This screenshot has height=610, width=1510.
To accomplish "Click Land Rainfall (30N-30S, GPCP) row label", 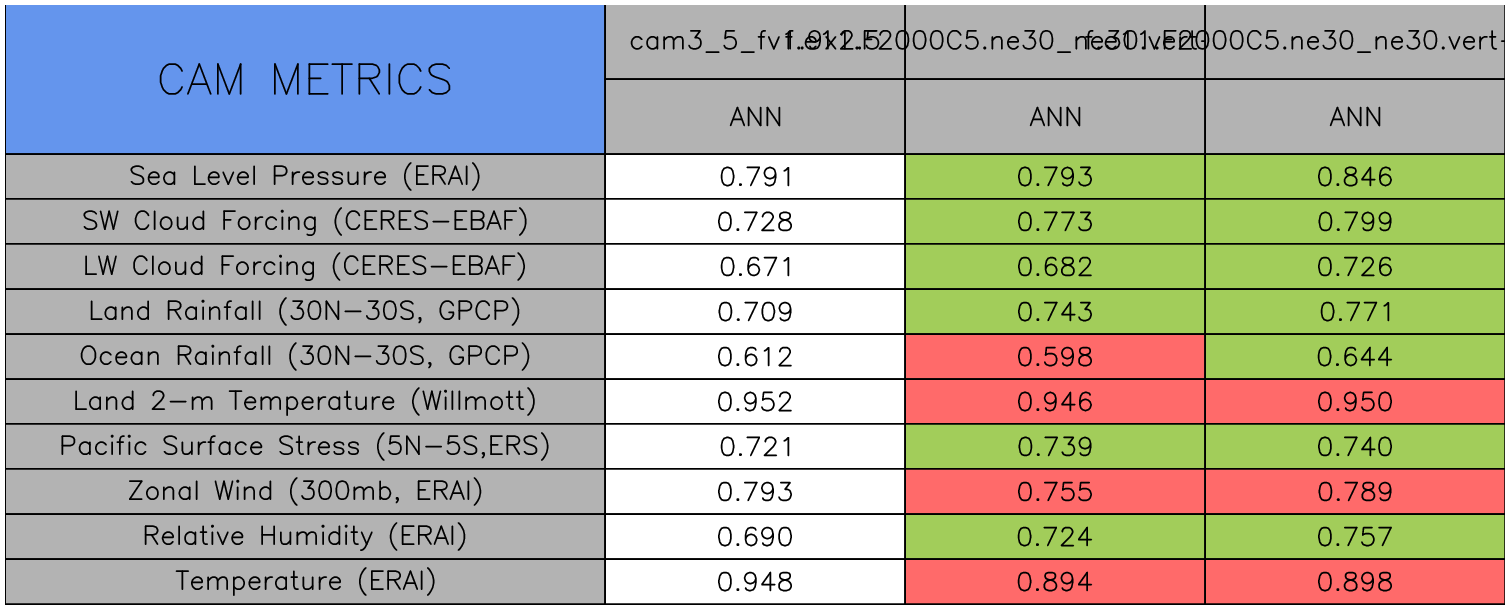I will 305,312.
